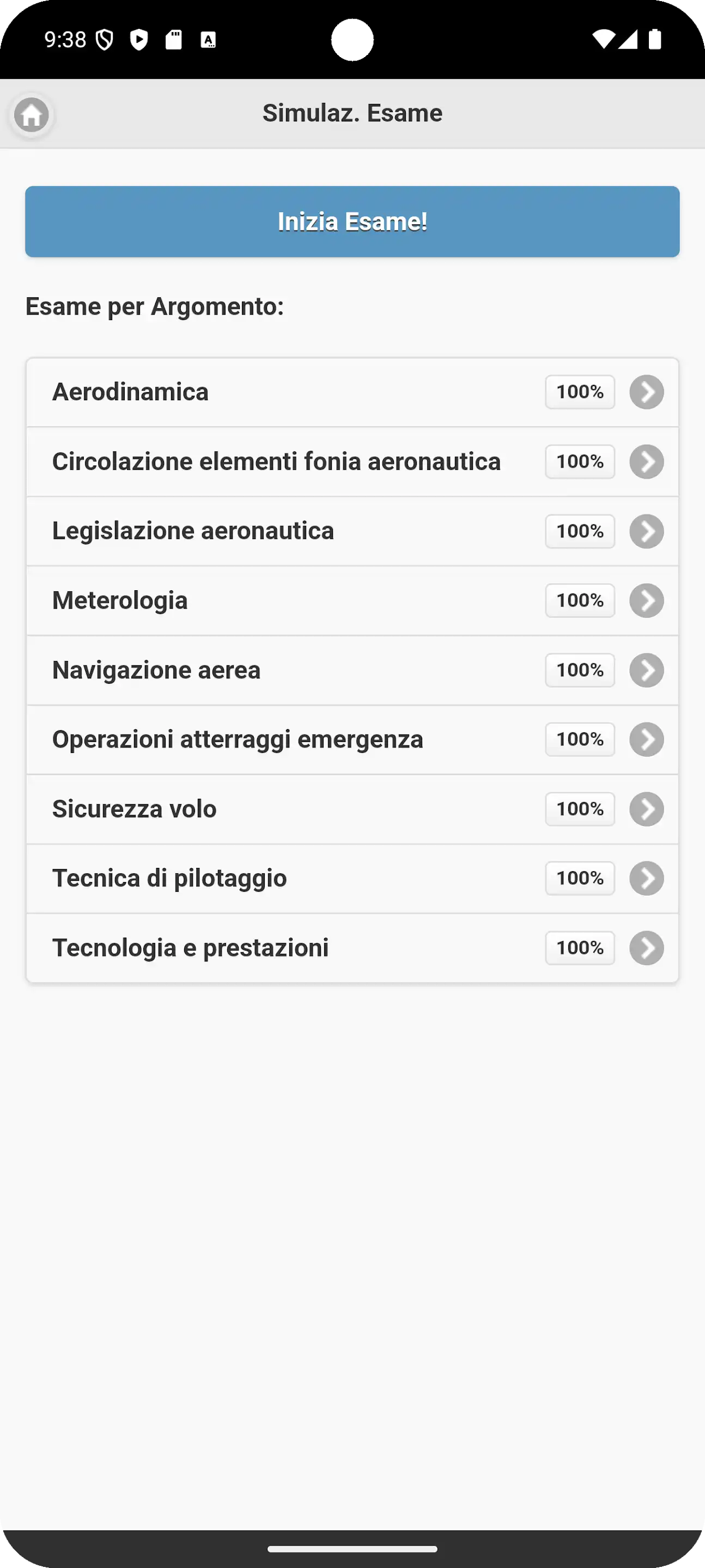Click the 100% badge for Aerodinamica

click(x=580, y=392)
